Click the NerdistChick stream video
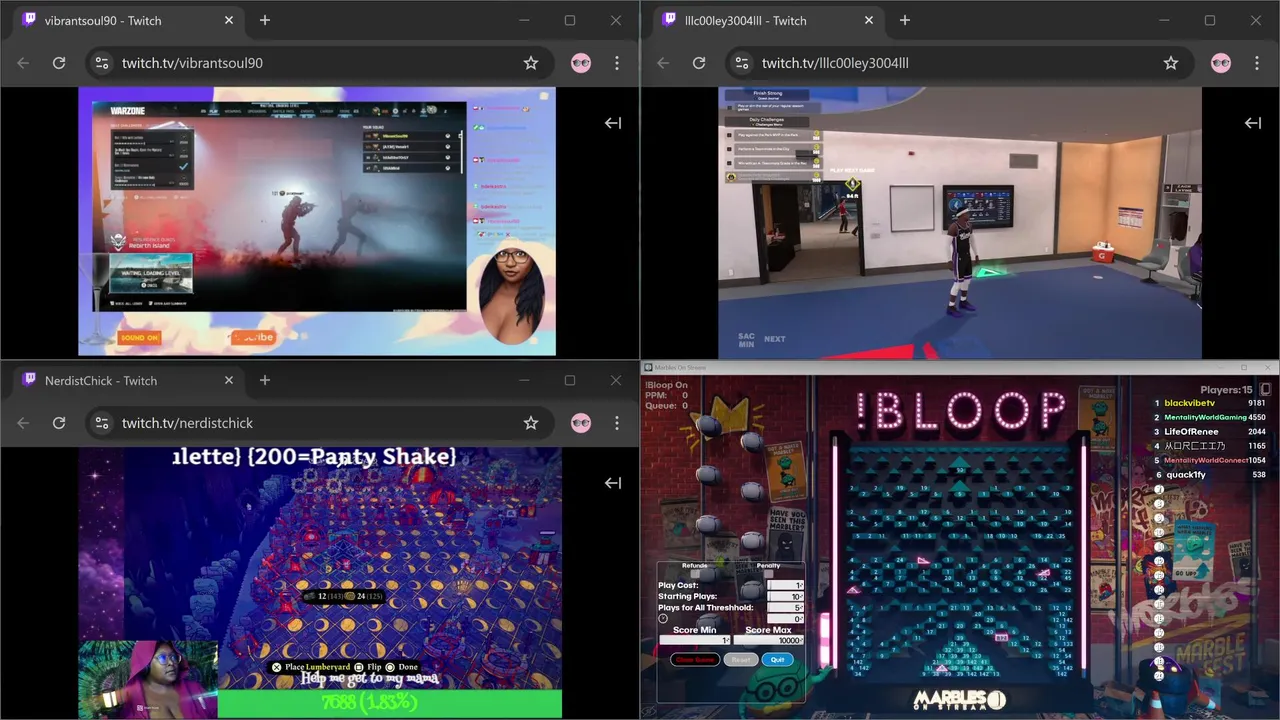Image resolution: width=1280 pixels, height=720 pixels. tap(320, 583)
